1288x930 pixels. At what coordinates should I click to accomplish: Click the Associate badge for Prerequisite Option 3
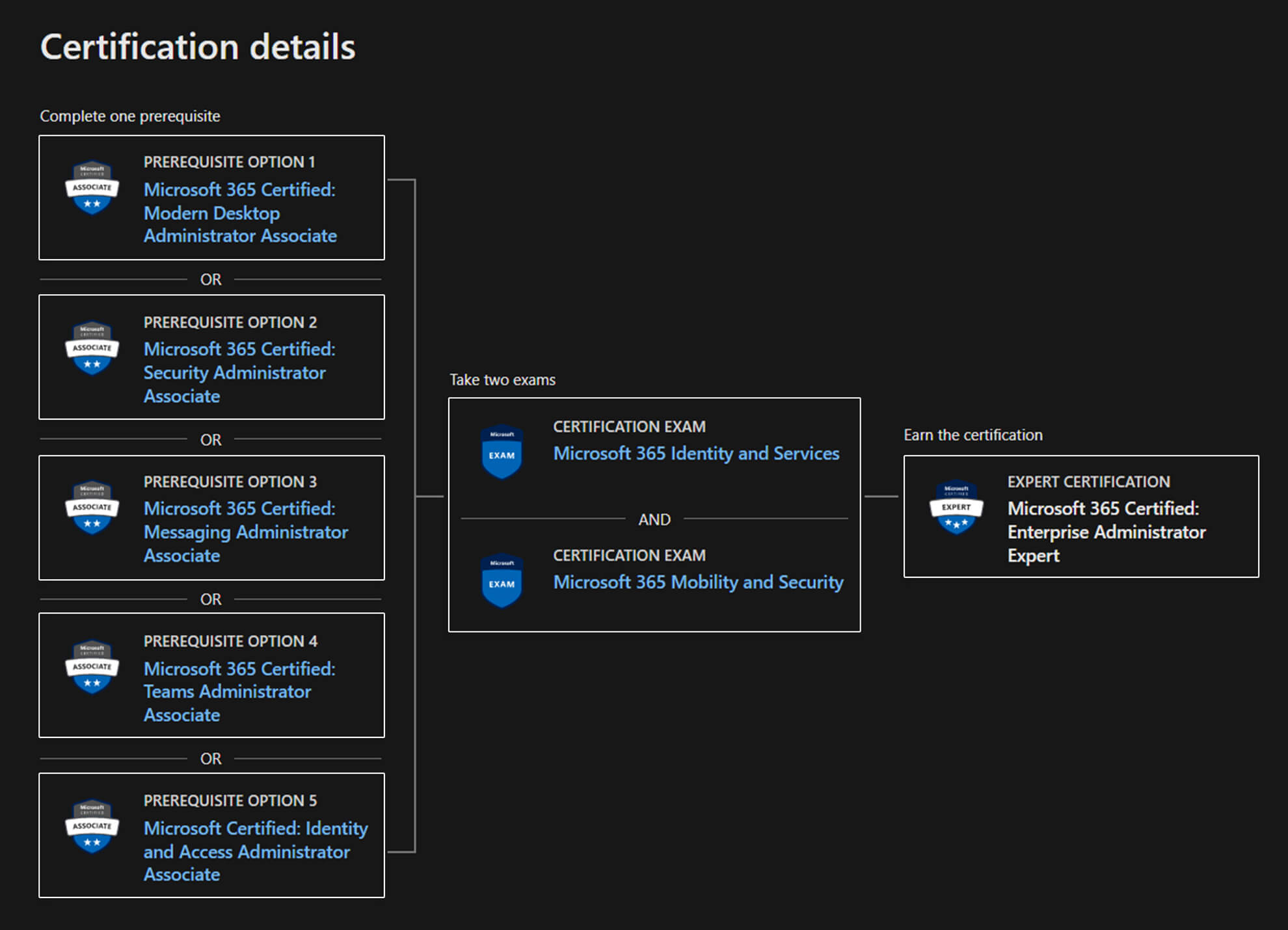[x=92, y=508]
